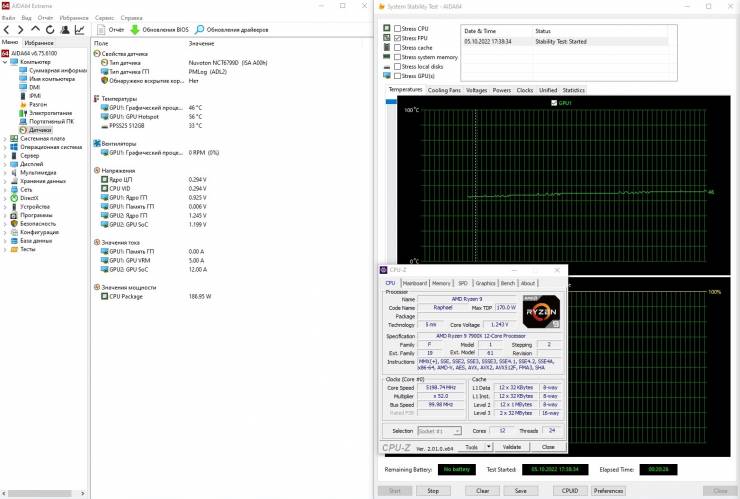Viewport: 740px width, 499px height.
Task: Expand the Системная плата node
Action: click(5, 139)
